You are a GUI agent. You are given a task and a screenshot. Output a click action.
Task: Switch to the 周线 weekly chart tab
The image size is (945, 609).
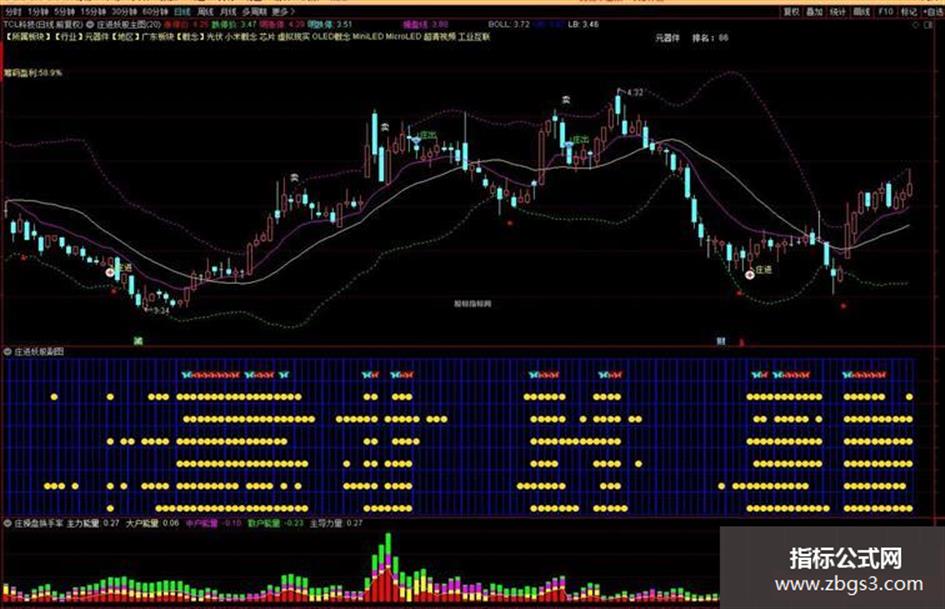(206, 12)
